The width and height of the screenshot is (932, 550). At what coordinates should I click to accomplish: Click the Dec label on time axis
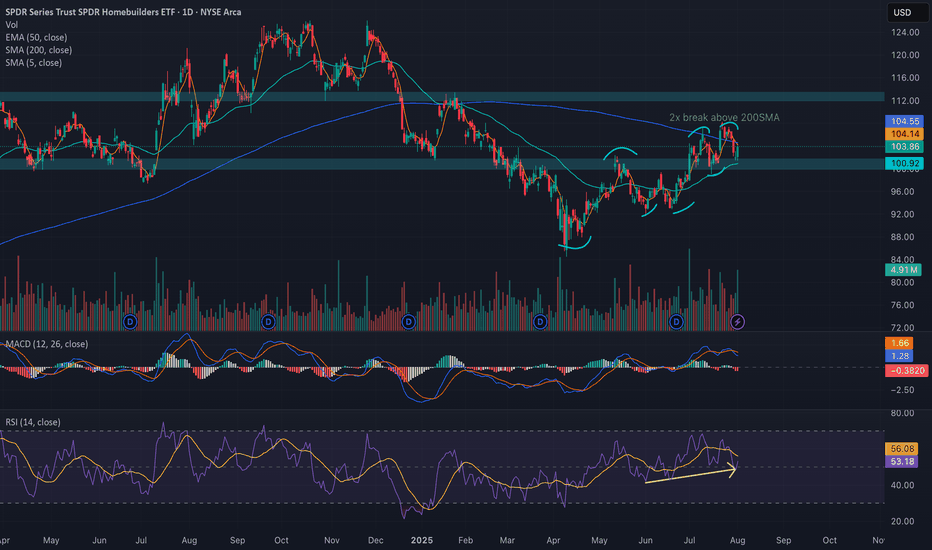pyautogui.click(x=375, y=540)
